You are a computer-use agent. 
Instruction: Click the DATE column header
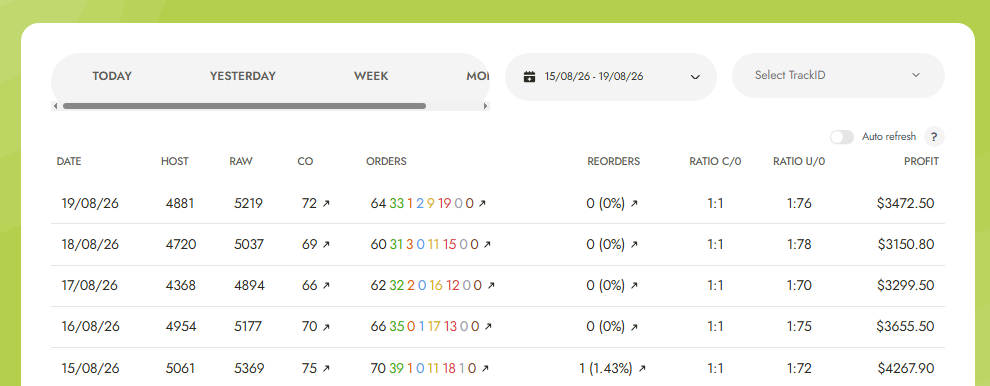pos(69,161)
